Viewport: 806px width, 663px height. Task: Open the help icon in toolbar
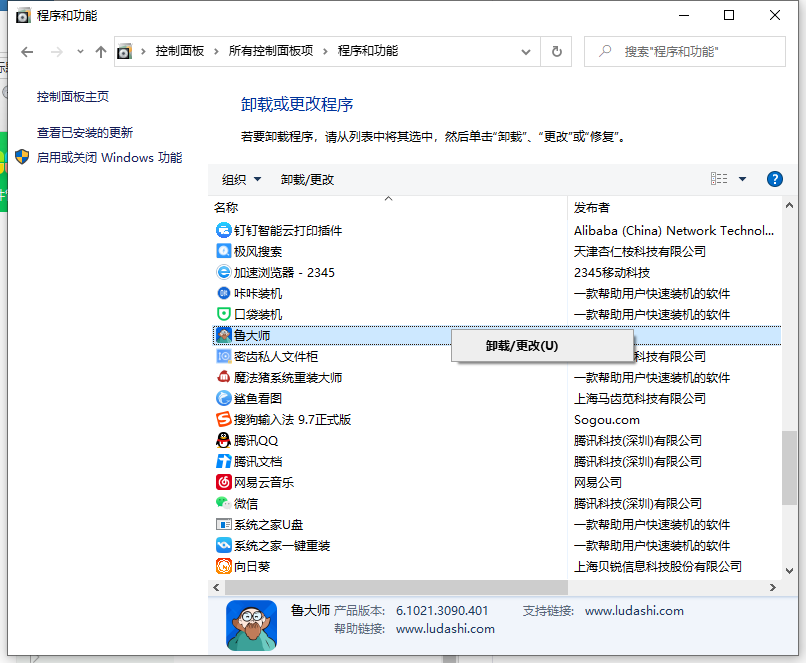[x=774, y=179]
